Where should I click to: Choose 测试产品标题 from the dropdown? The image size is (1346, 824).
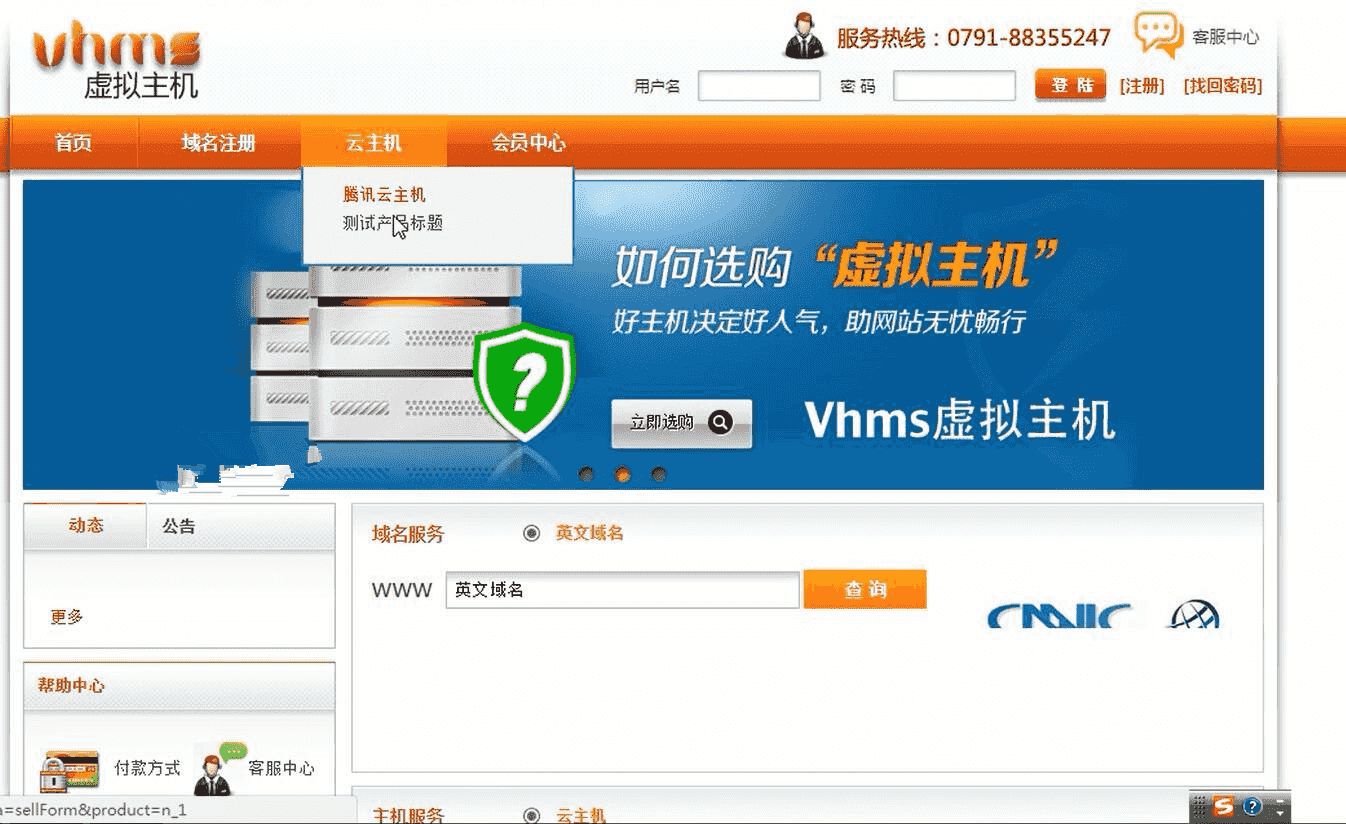pos(392,224)
